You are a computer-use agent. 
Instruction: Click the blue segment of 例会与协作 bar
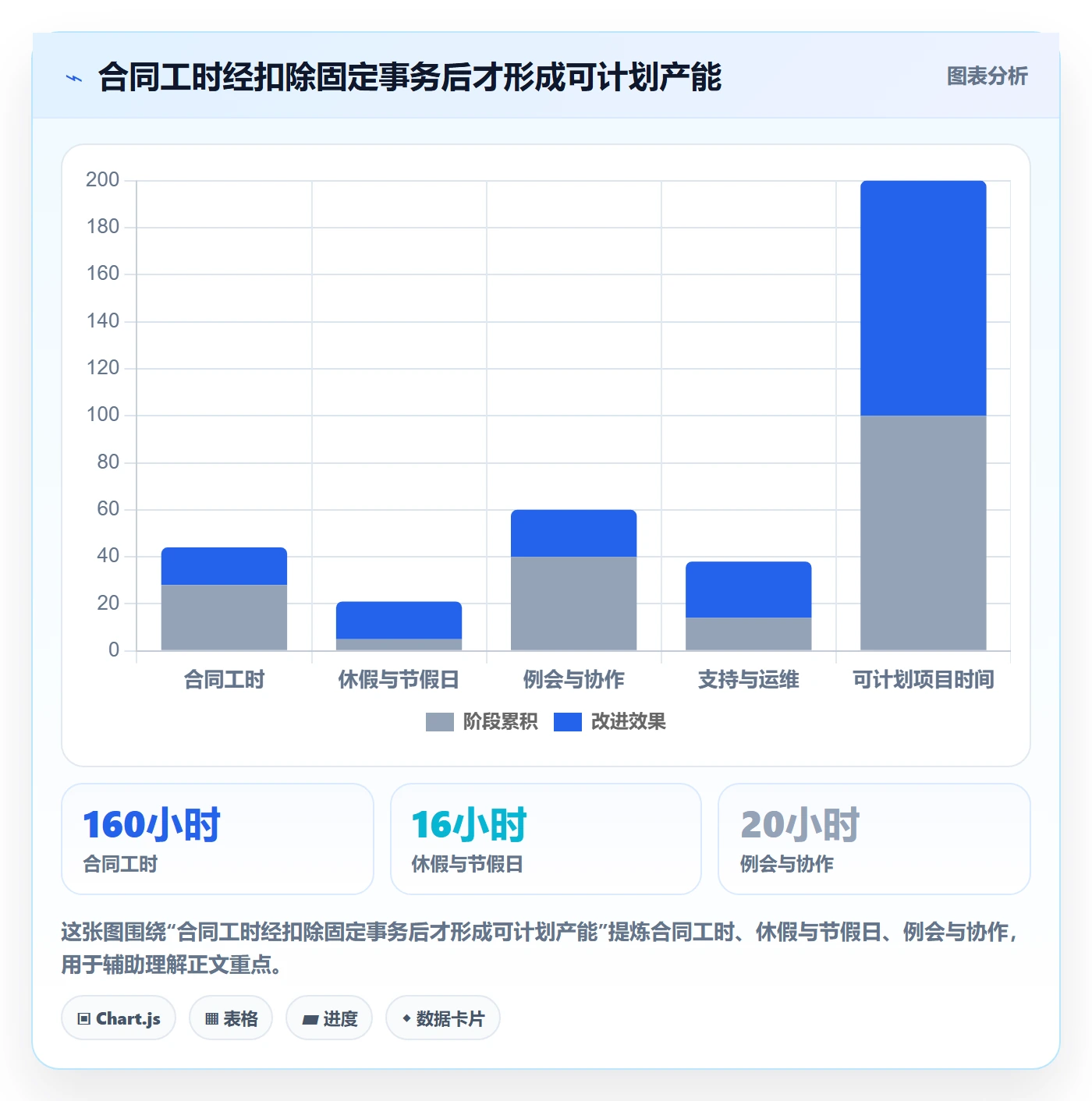pos(573,533)
